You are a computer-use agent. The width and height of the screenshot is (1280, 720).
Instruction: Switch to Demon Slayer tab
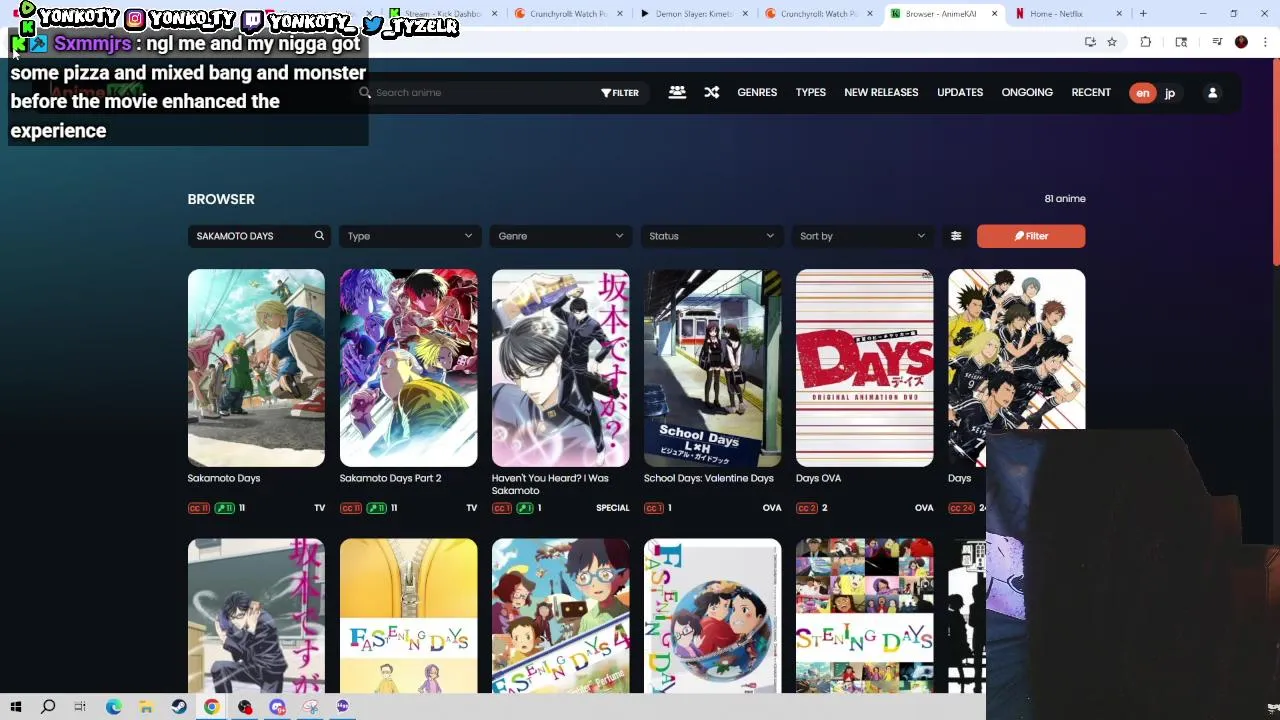point(695,14)
